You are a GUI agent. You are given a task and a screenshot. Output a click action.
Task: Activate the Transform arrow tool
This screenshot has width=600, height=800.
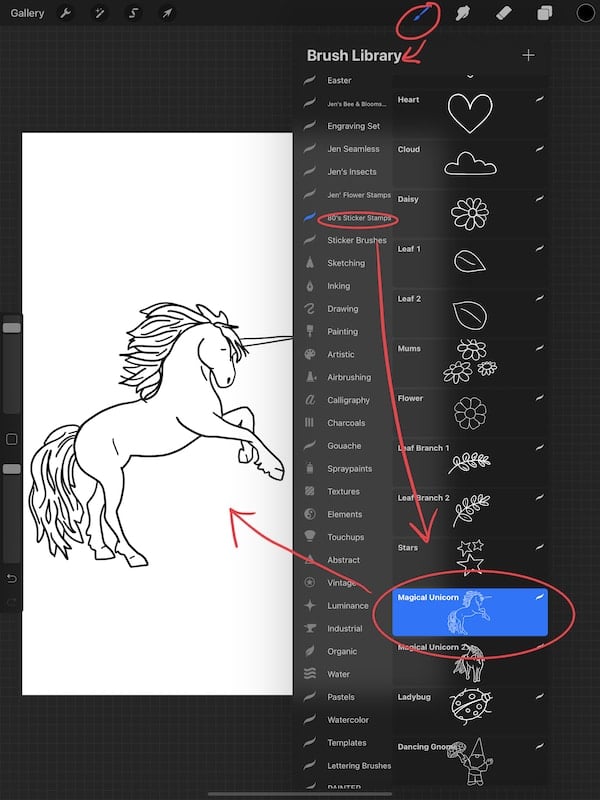pos(167,13)
